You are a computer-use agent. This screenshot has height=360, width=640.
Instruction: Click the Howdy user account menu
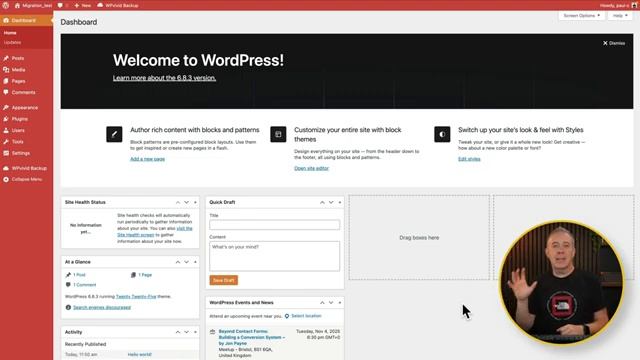click(x=617, y=5)
